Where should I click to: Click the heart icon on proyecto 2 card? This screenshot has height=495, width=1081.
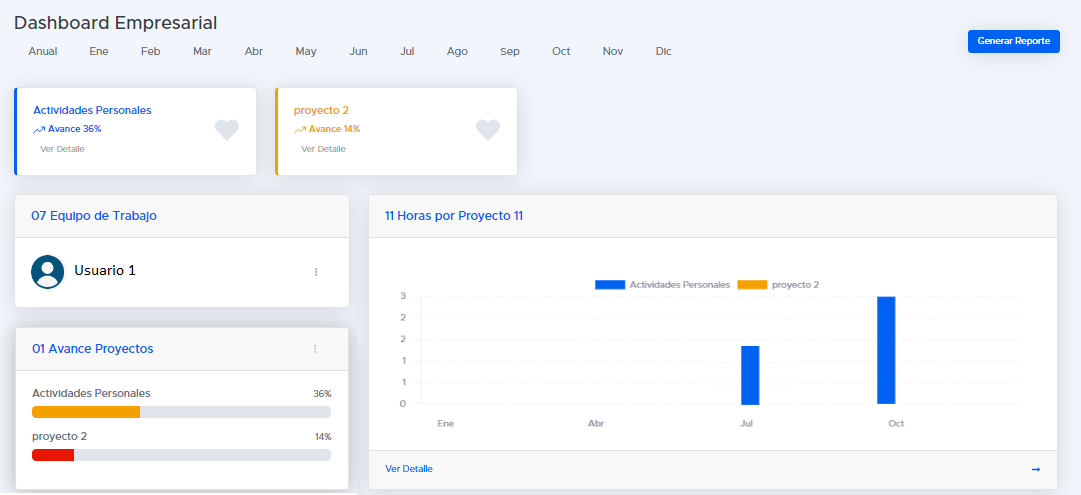coord(487,130)
